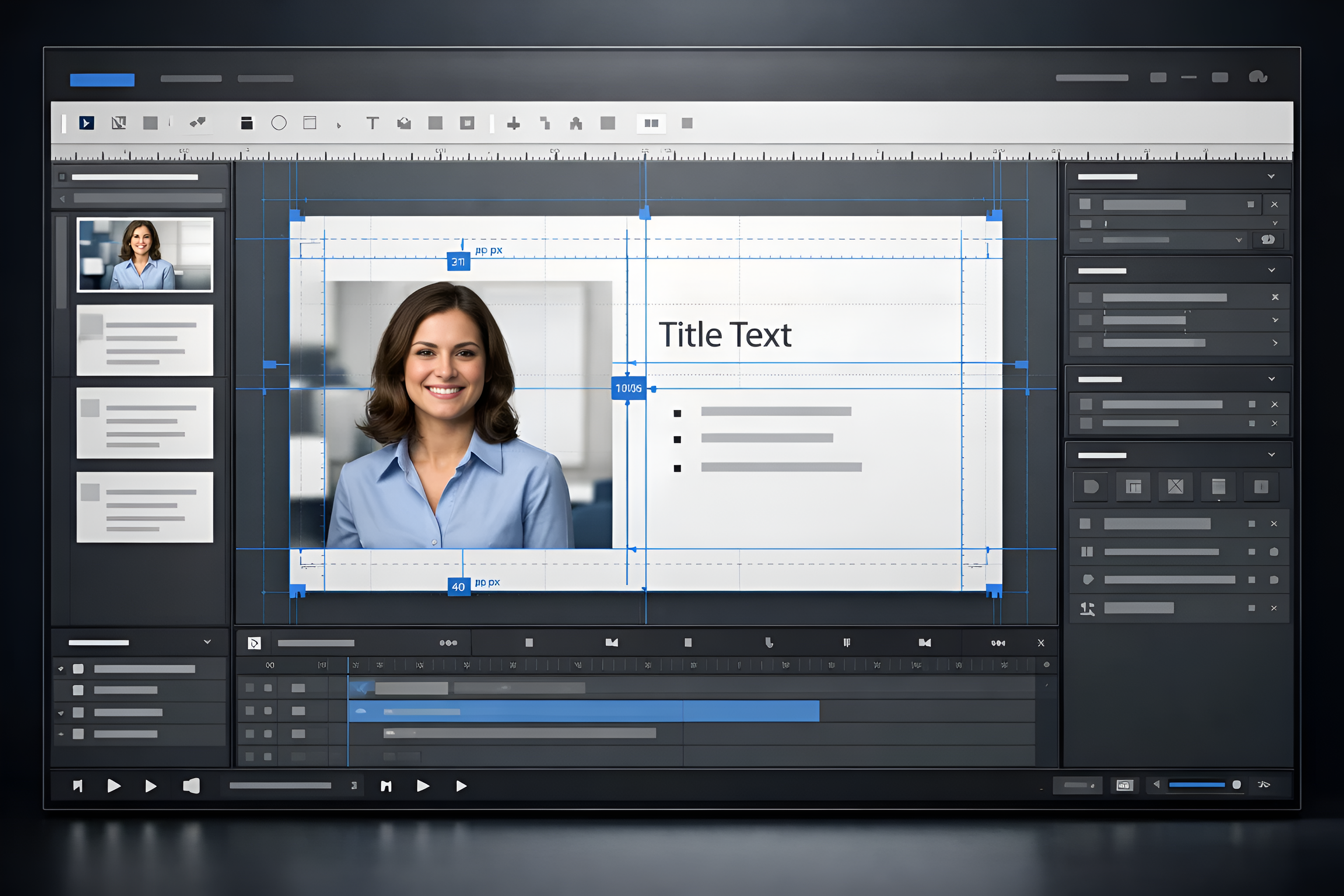The width and height of the screenshot is (1344, 896).
Task: Adjust the blue zoom slider at bottom right
Action: pyautogui.click(x=1197, y=784)
